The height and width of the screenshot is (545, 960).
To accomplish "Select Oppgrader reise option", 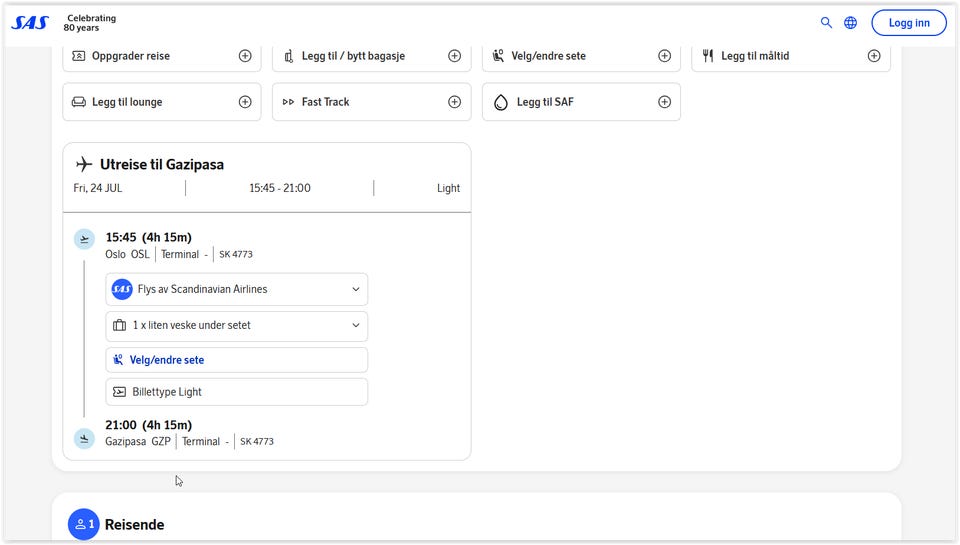I will coord(162,56).
